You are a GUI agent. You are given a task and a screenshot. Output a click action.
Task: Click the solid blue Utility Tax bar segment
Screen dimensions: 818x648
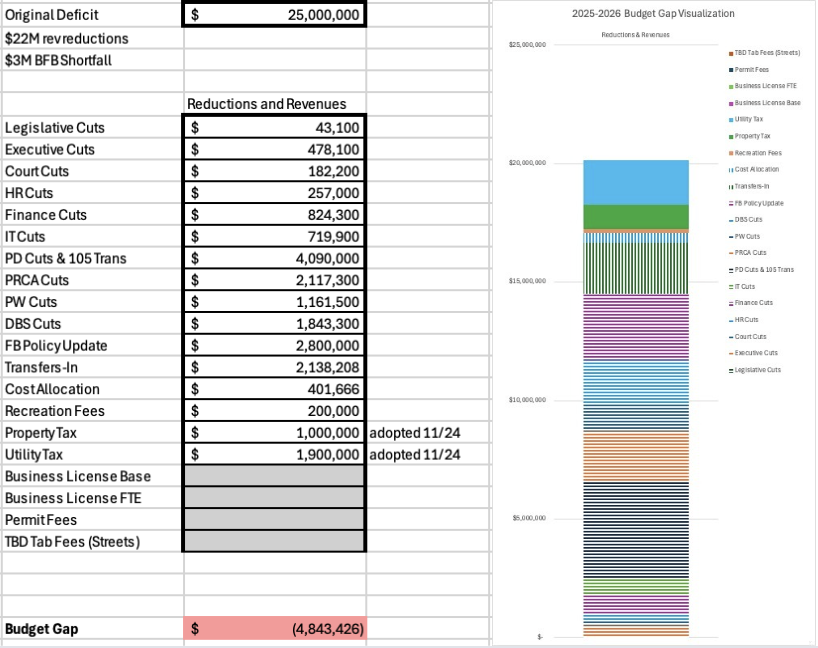[x=636, y=182]
